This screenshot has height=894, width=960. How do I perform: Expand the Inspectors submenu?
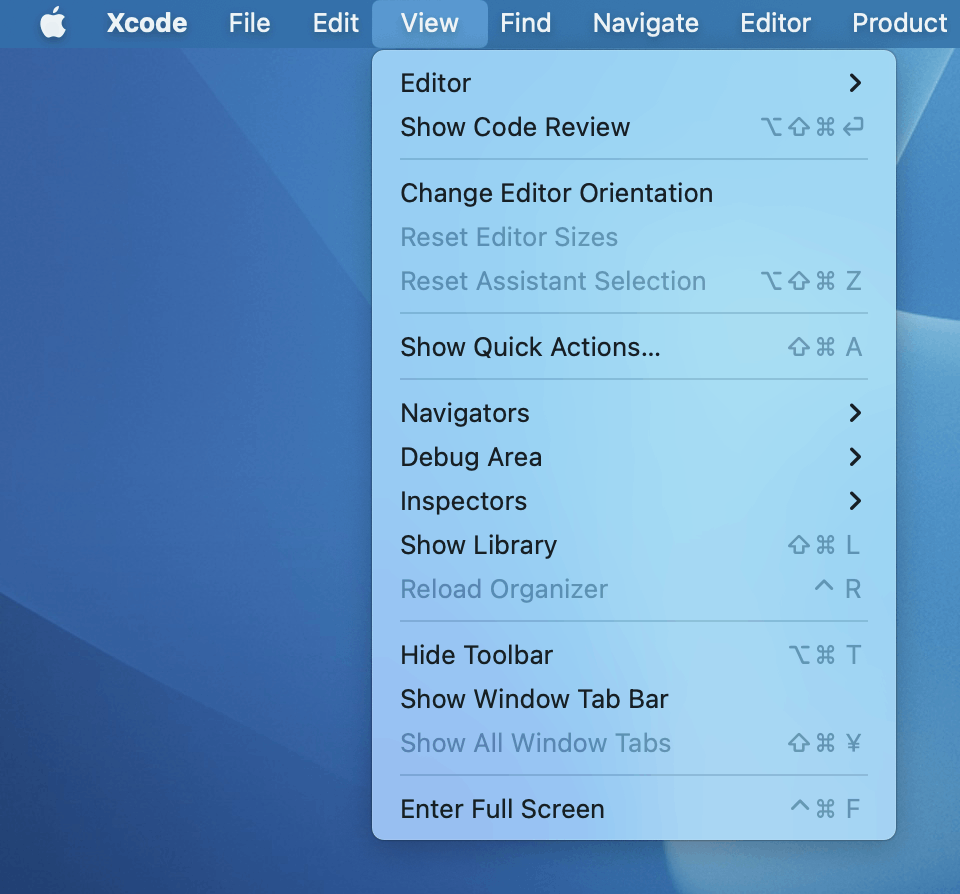pyautogui.click(x=634, y=501)
